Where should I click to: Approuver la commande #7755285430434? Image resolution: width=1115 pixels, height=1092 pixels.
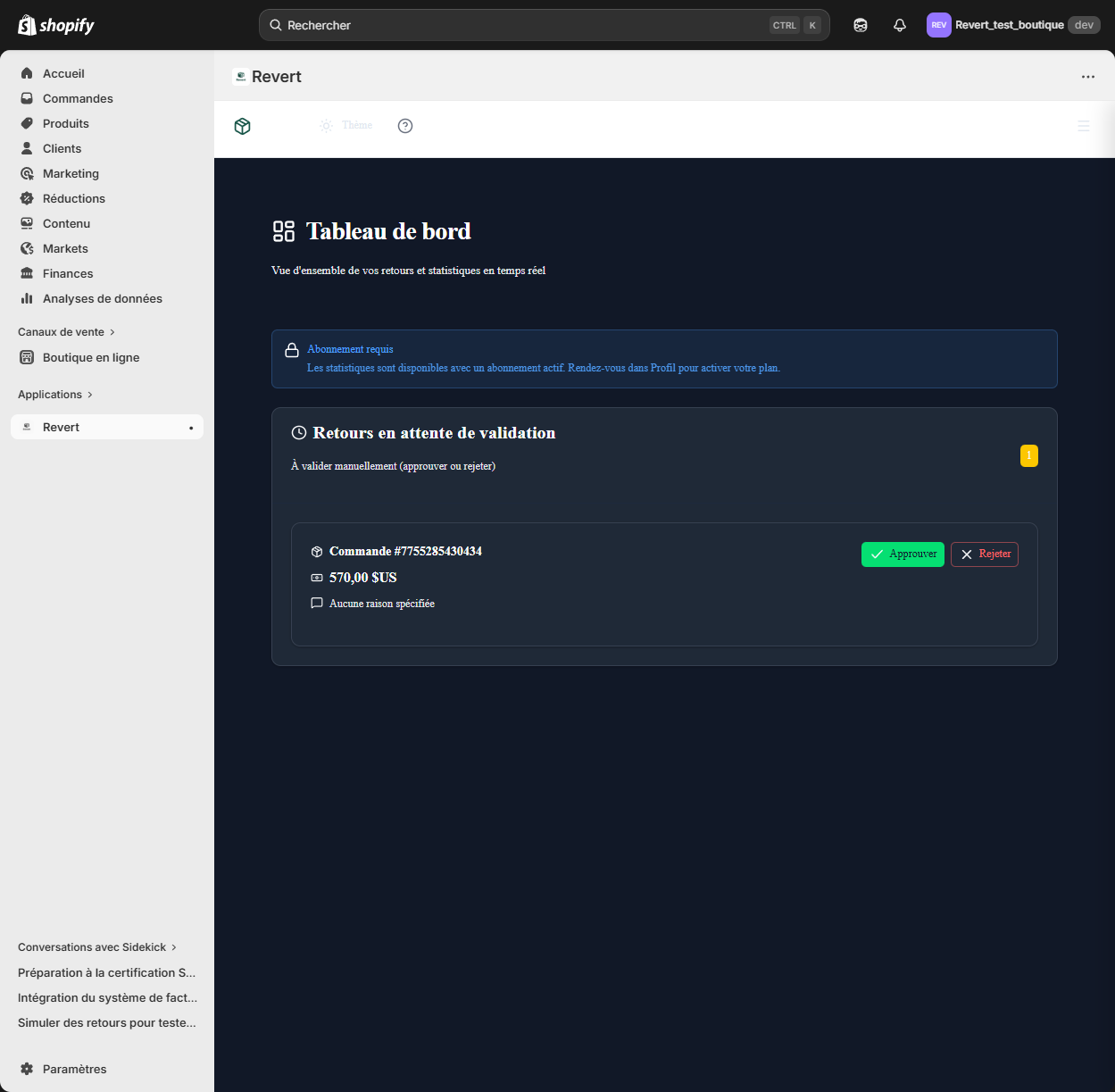coord(903,554)
